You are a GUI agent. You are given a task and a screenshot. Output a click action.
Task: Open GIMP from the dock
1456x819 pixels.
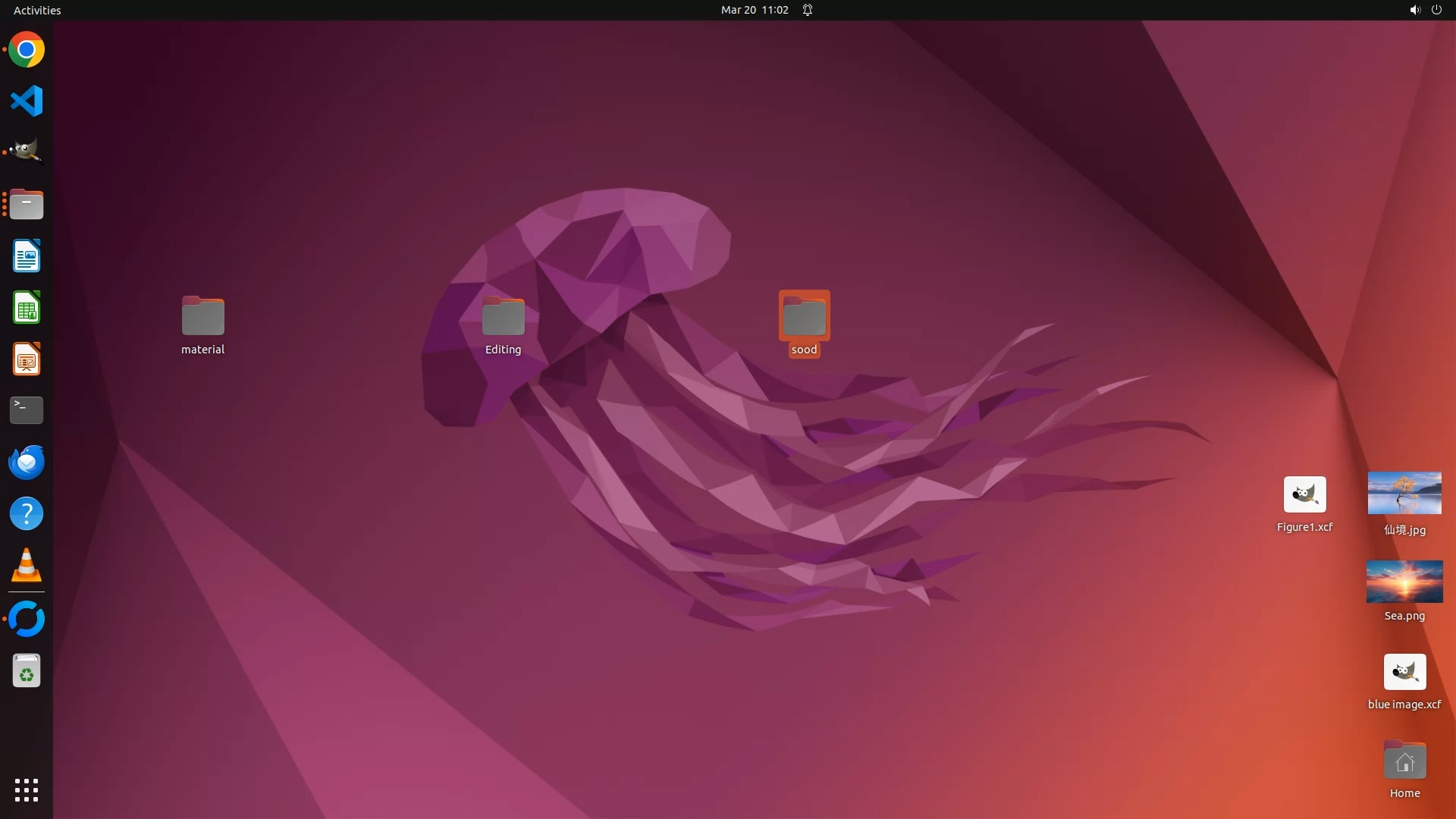(27, 152)
